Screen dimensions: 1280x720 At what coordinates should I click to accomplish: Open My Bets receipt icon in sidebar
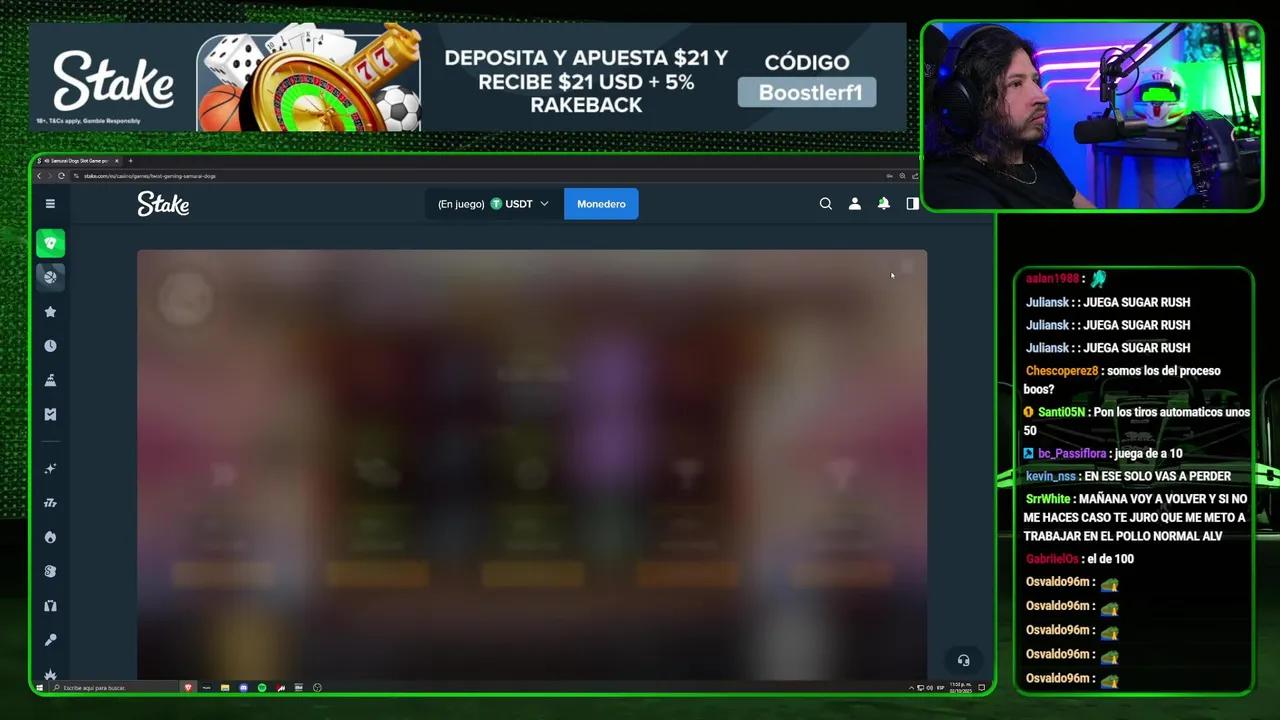tap(50, 414)
